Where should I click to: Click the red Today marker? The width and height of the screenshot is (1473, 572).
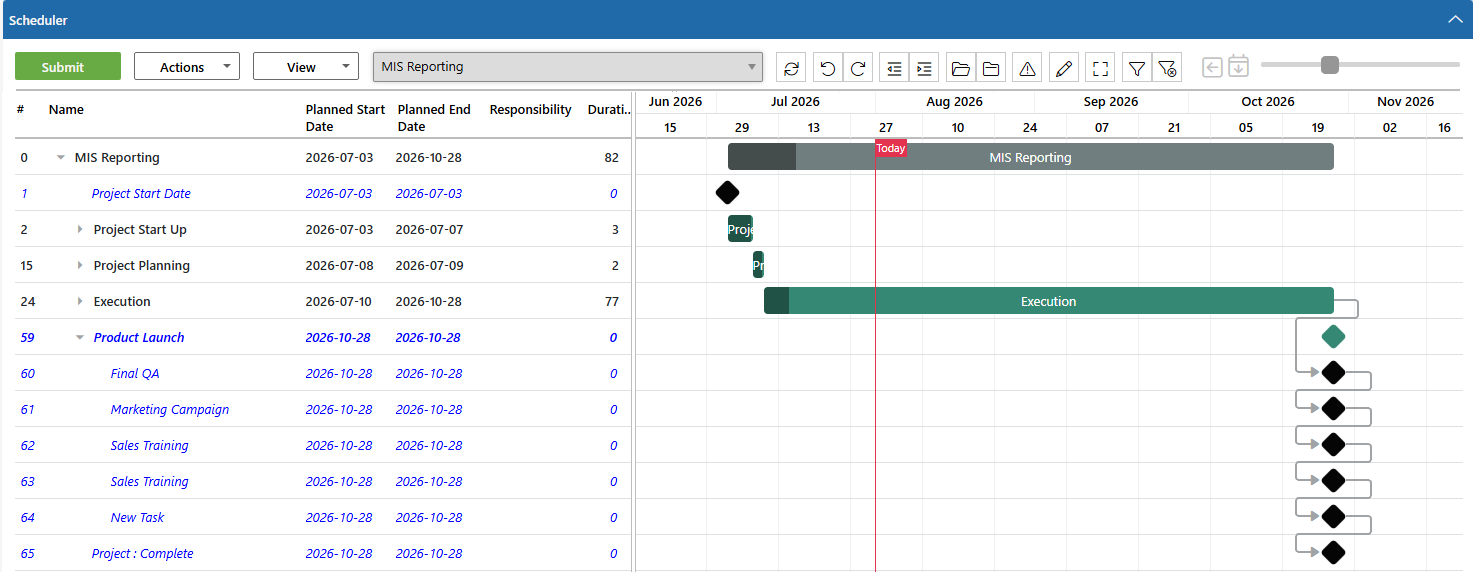(890, 148)
